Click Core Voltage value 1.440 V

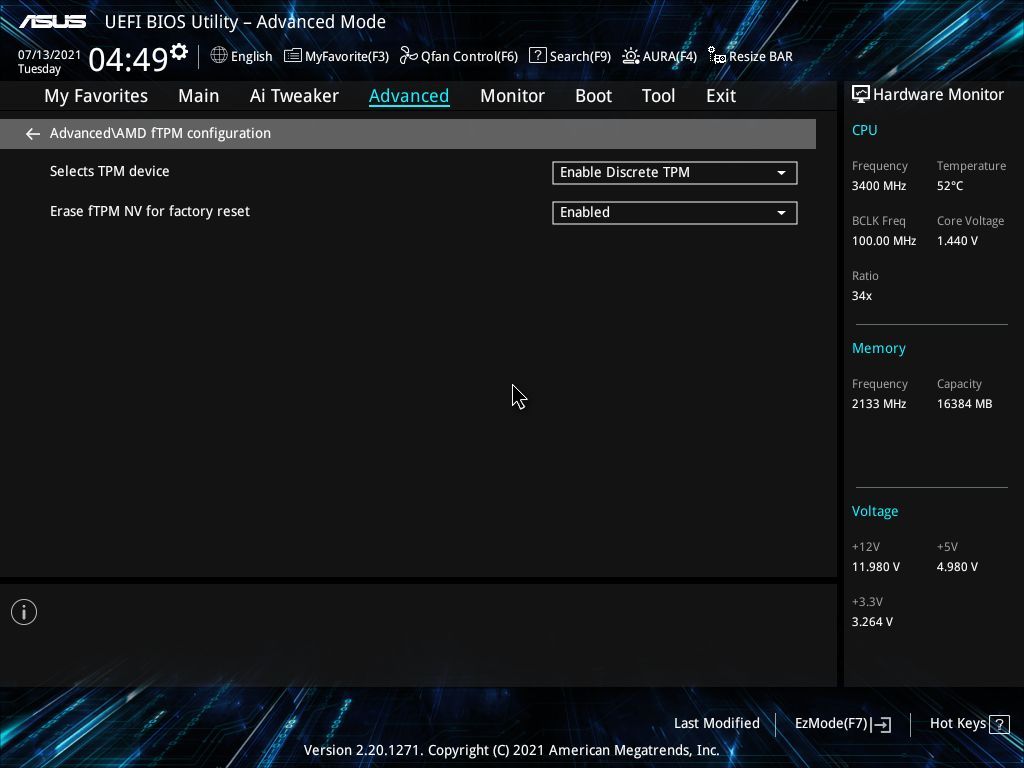coord(957,241)
